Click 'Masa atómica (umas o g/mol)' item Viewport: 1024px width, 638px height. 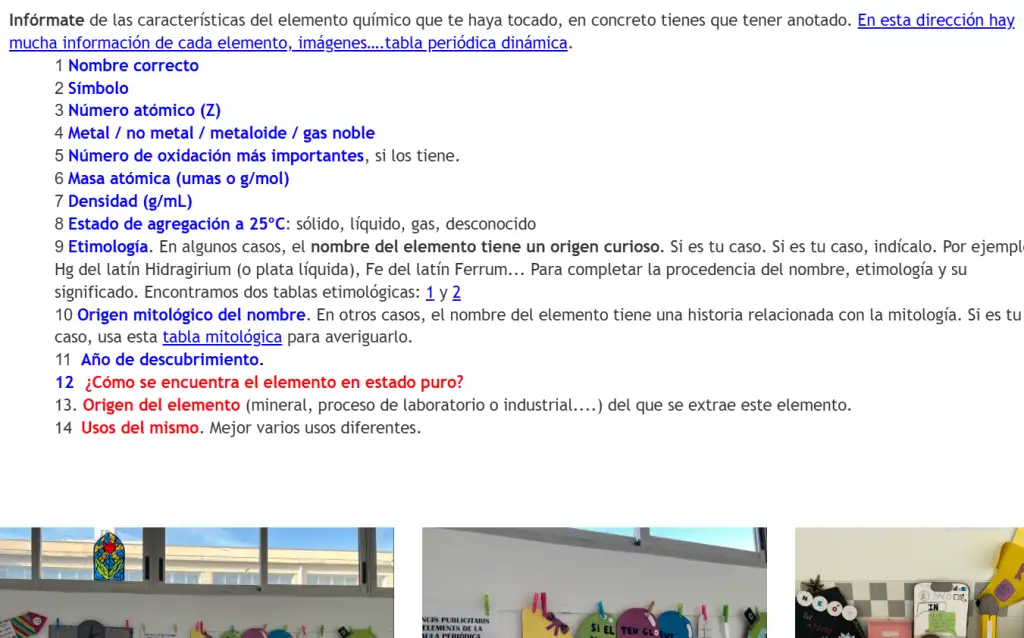click(178, 179)
